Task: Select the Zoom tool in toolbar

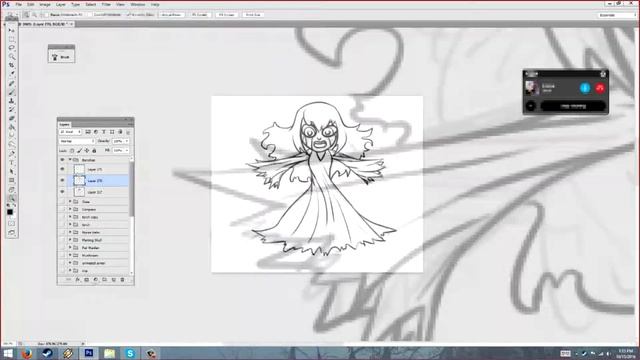Action: [x=11, y=198]
